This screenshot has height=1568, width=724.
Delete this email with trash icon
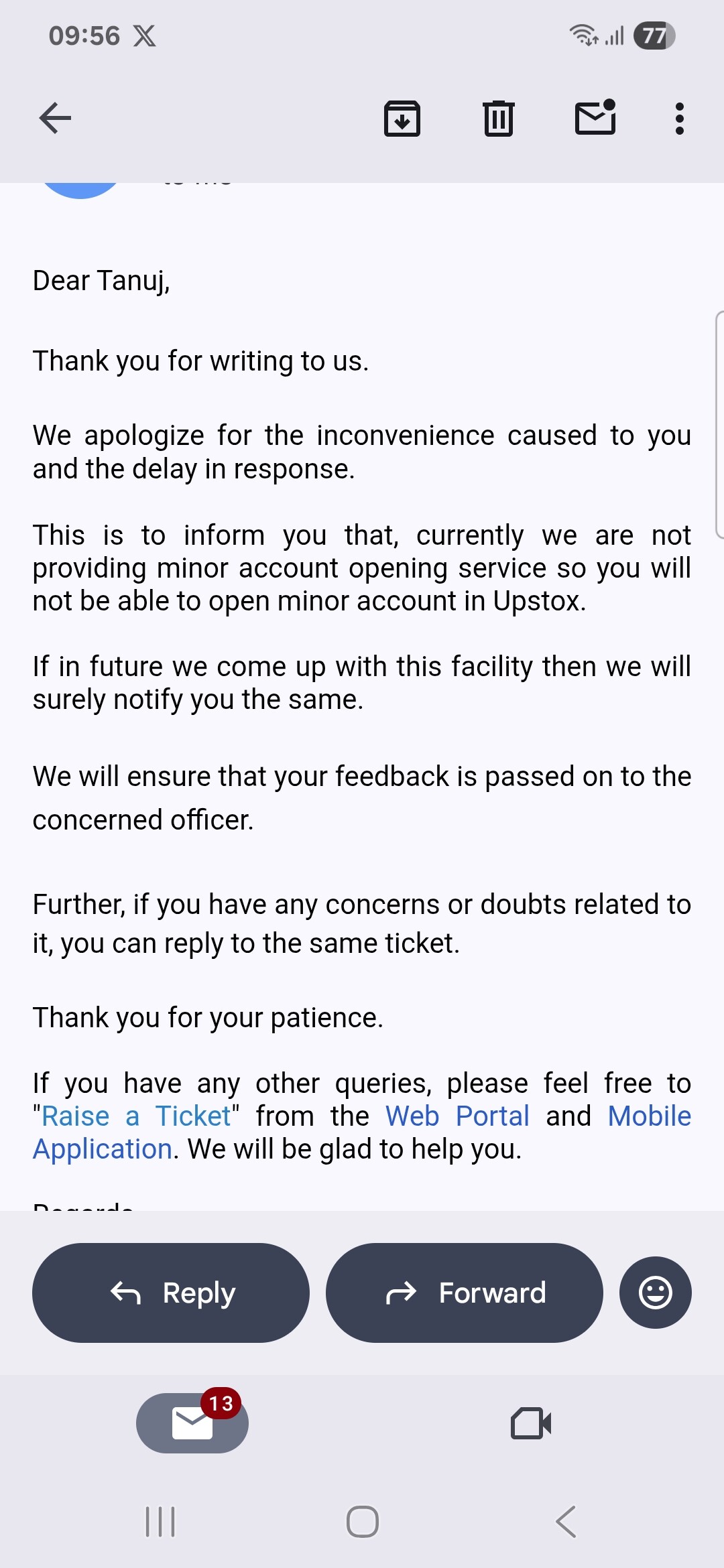coord(499,119)
